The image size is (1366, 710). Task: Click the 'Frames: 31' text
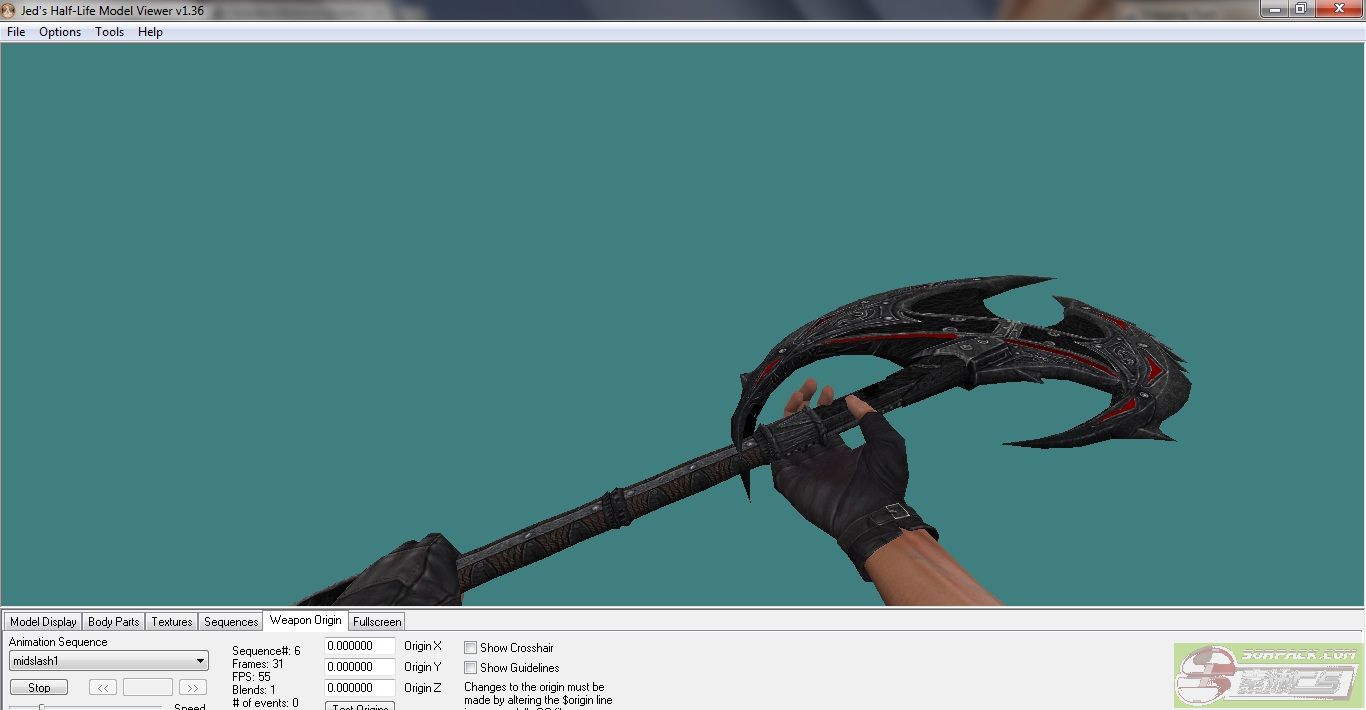click(258, 664)
